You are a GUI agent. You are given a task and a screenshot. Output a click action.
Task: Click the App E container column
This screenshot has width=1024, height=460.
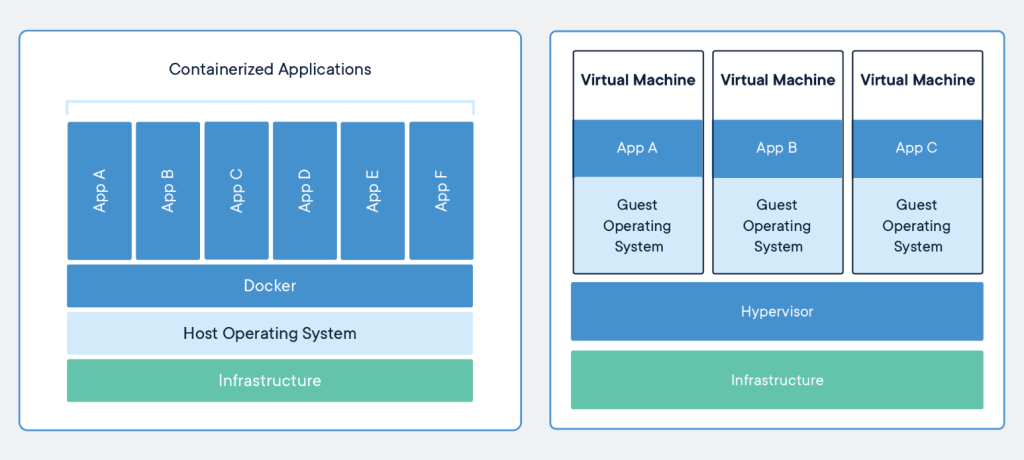coord(373,191)
